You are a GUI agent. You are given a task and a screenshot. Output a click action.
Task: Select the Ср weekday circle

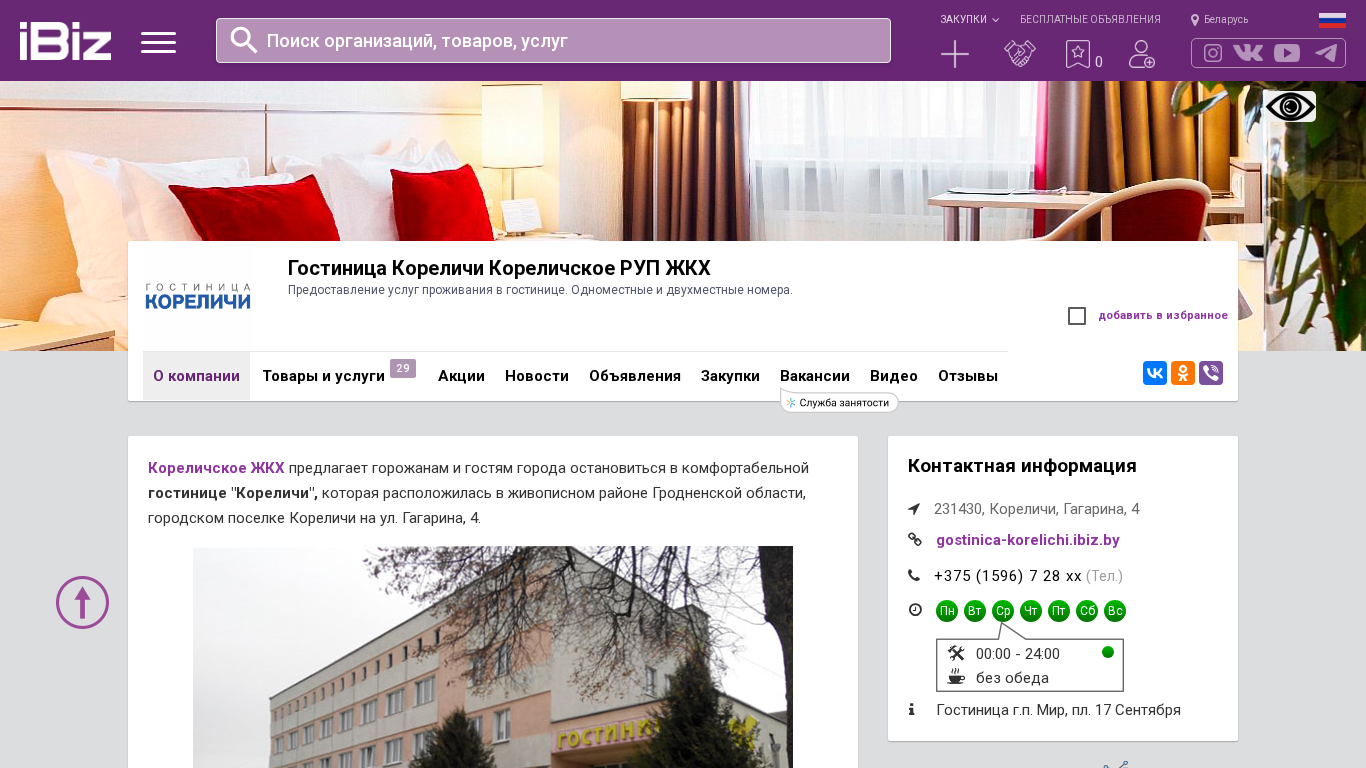(1003, 611)
